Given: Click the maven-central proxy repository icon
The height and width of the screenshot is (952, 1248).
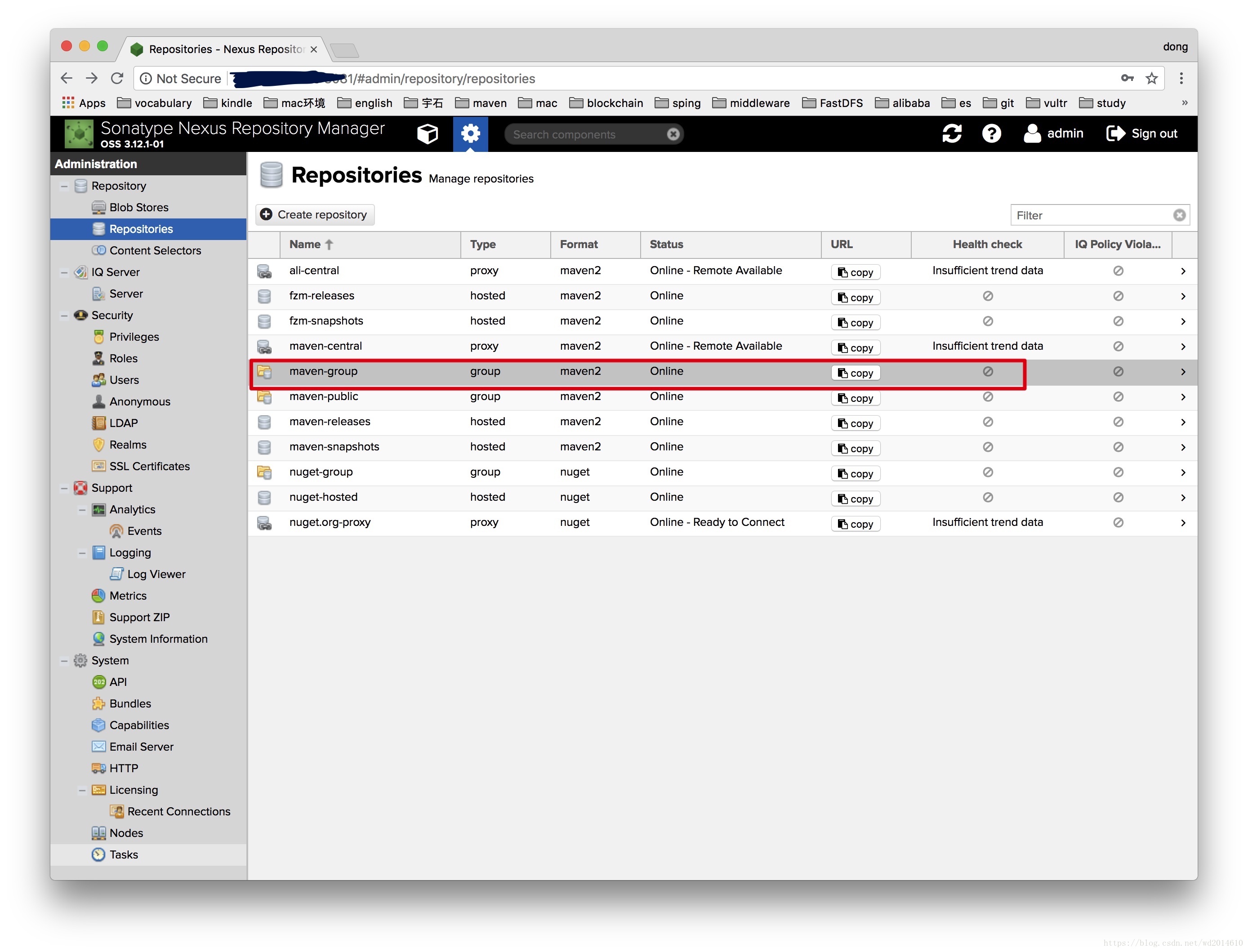Looking at the screenshot, I should coord(264,346).
